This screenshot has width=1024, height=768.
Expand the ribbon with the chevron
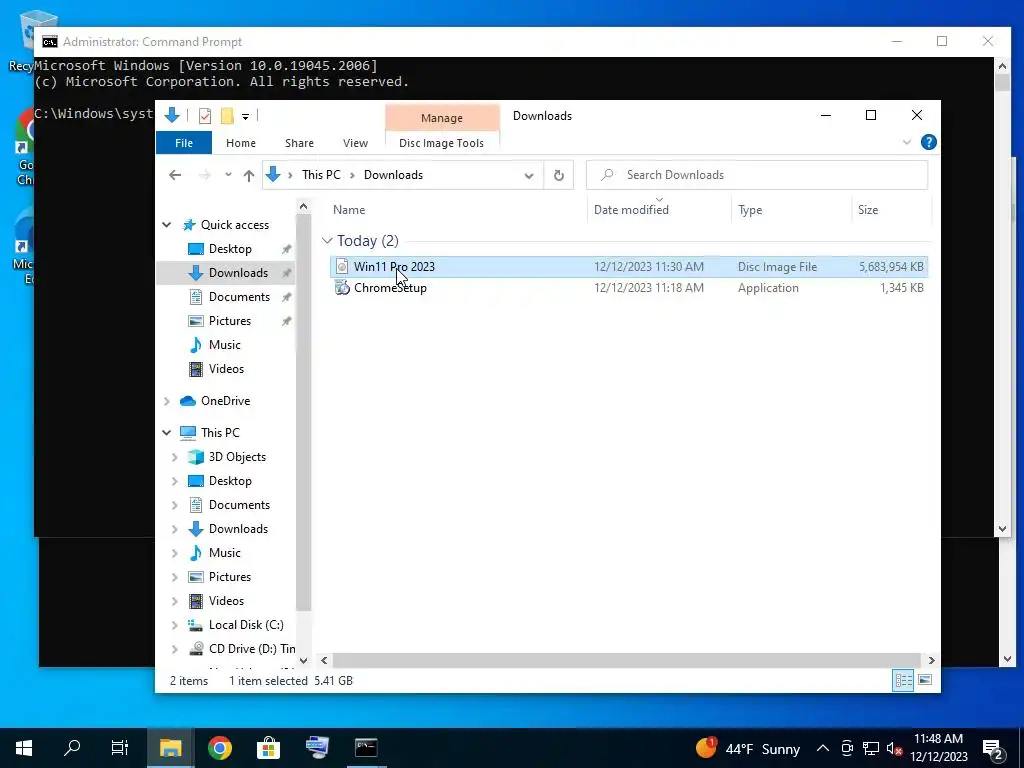click(x=906, y=142)
